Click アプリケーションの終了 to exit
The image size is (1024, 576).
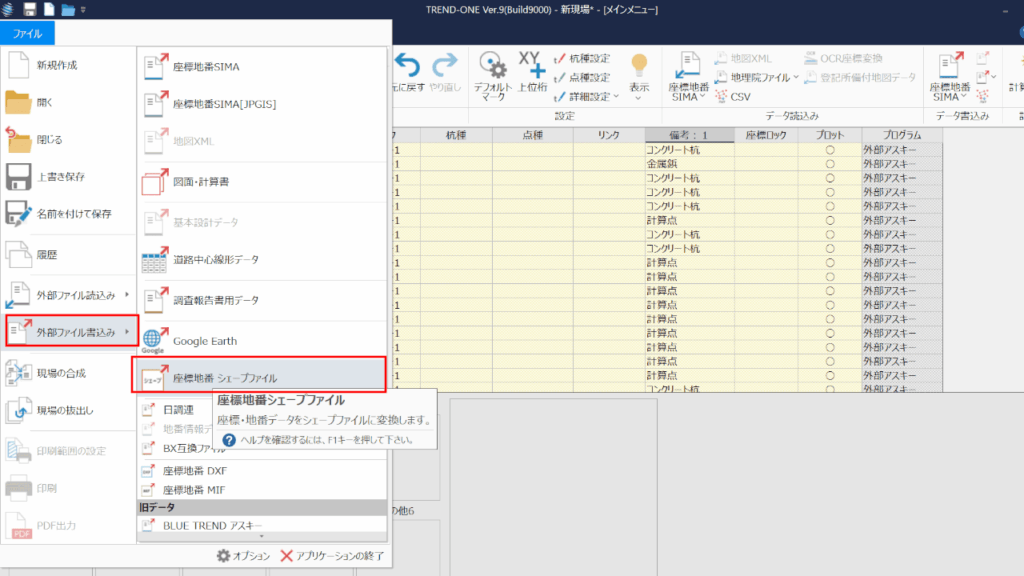click(x=332, y=556)
